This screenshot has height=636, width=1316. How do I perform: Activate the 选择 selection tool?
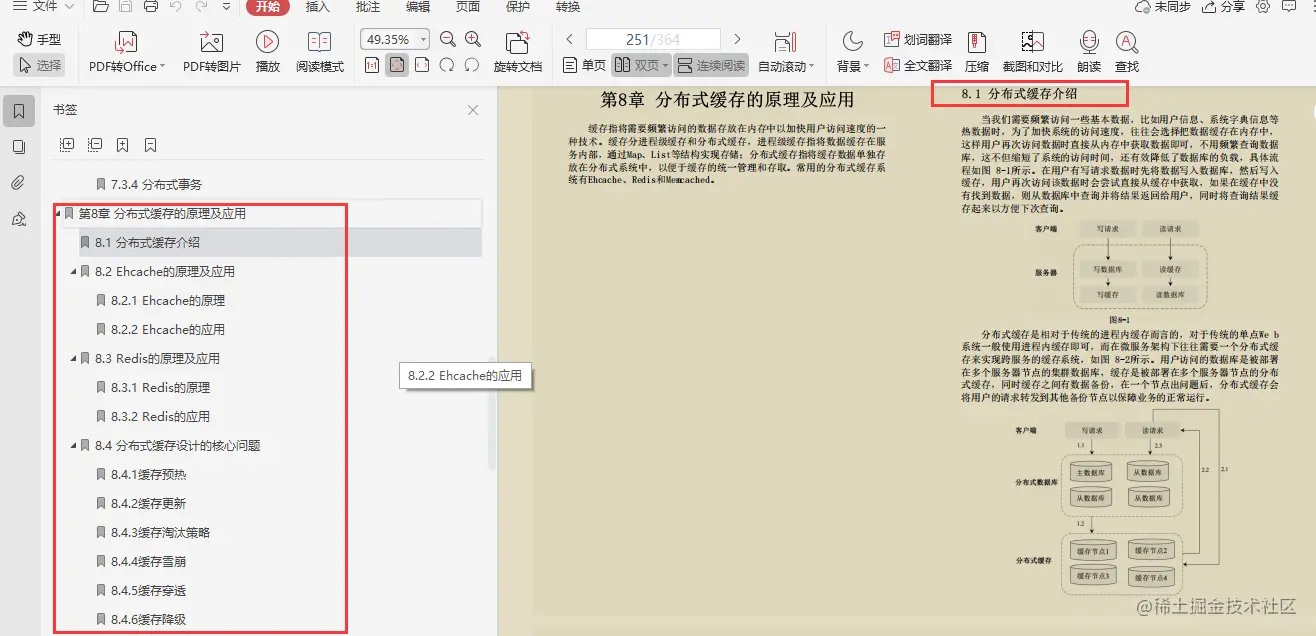pos(38,62)
